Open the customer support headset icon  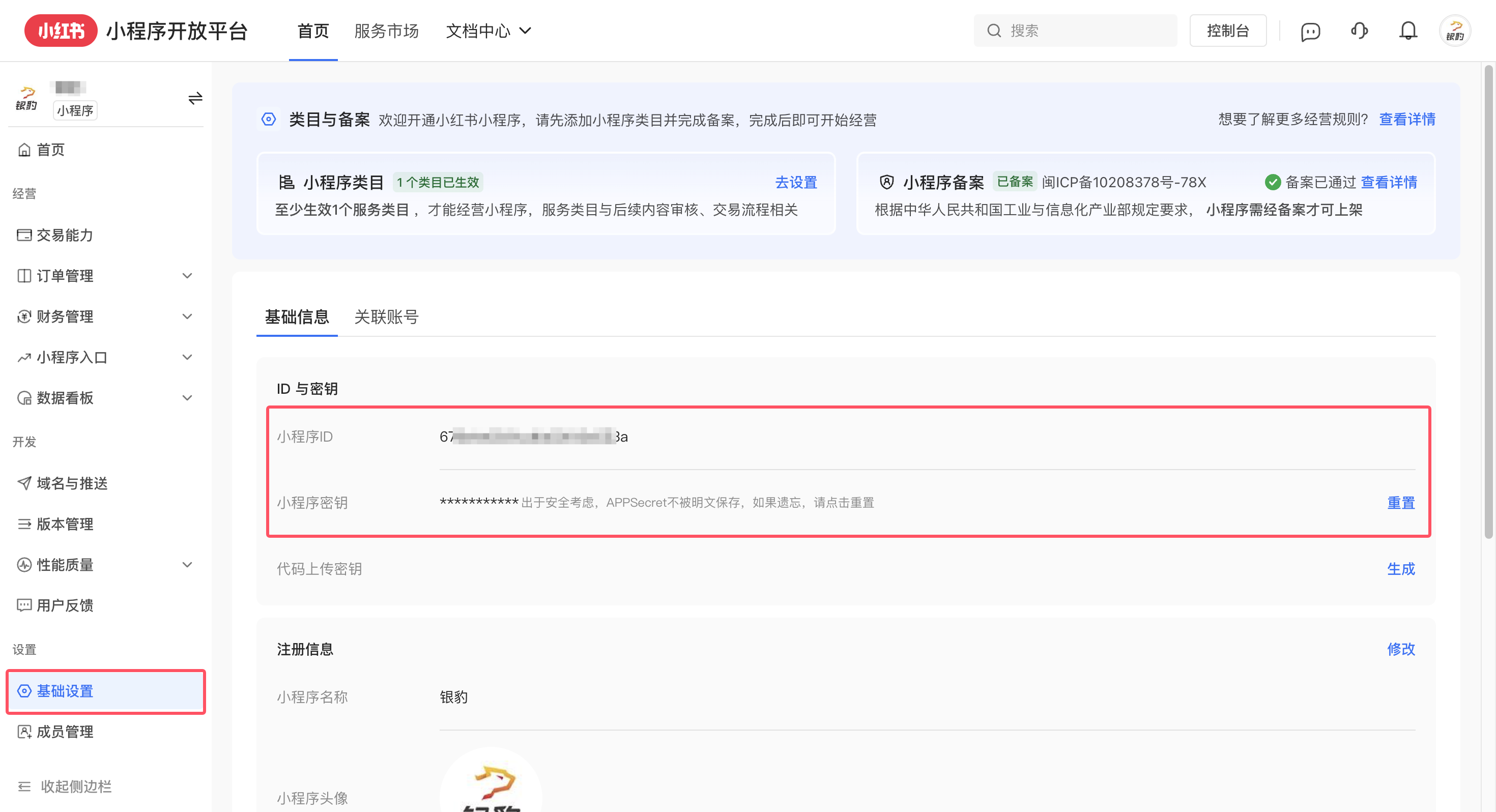[1359, 31]
